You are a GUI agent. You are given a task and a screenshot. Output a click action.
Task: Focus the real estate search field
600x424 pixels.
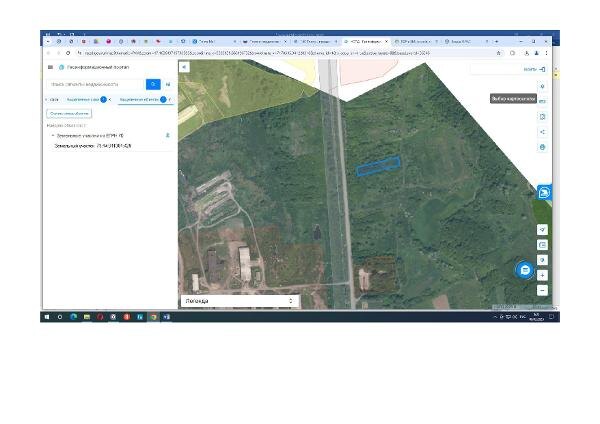96,84
